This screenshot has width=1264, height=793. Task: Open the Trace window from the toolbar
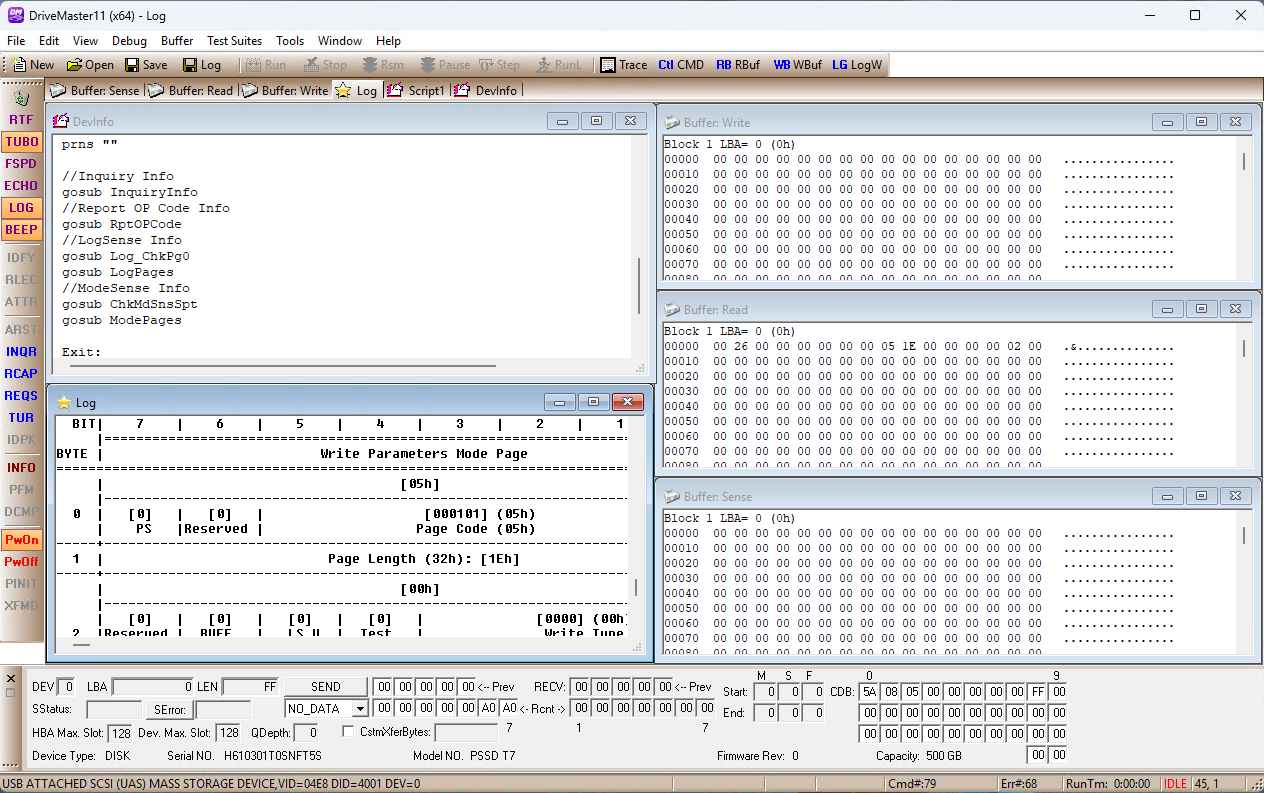tap(623, 64)
